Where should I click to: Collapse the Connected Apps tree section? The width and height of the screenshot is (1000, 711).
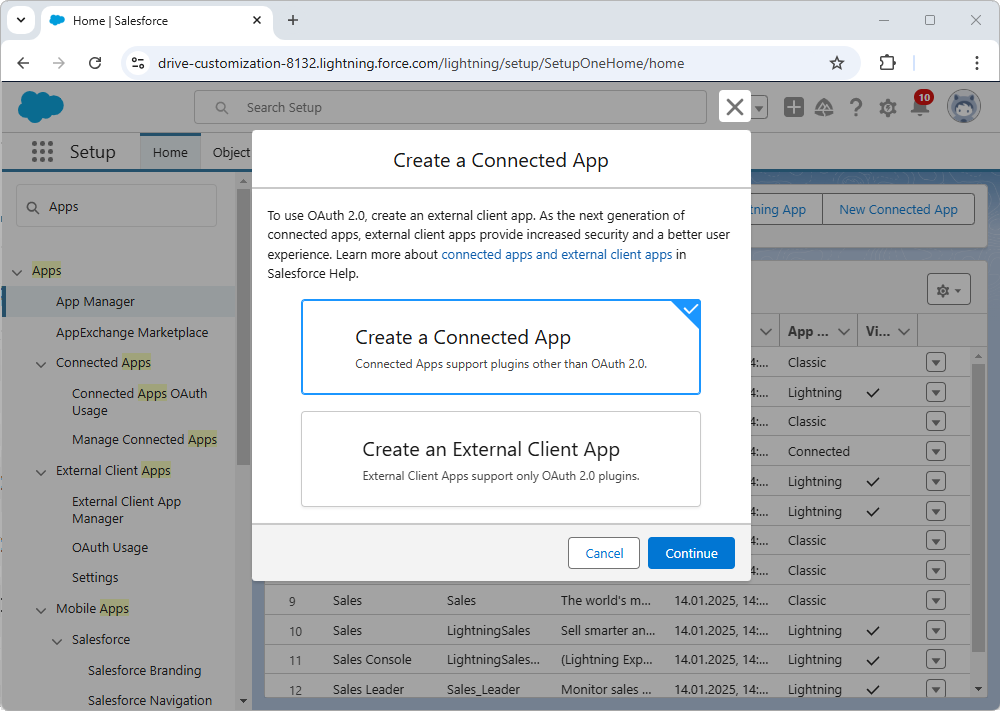(x=40, y=362)
